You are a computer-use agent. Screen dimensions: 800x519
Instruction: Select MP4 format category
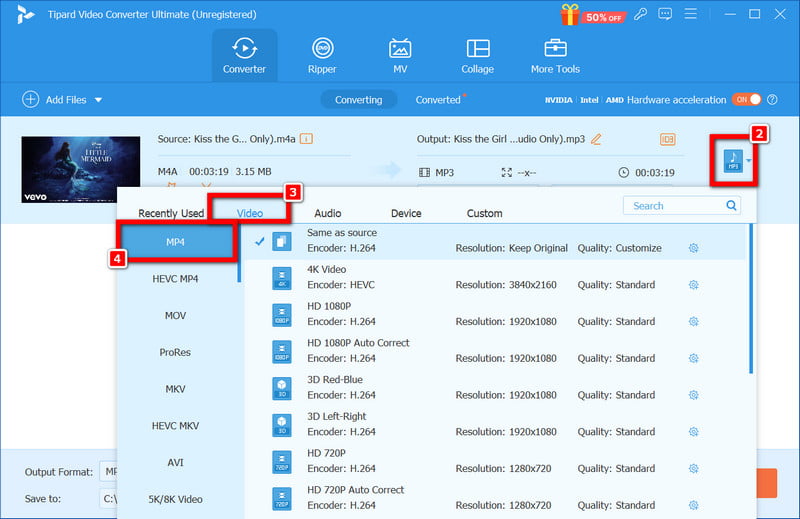pos(176,242)
